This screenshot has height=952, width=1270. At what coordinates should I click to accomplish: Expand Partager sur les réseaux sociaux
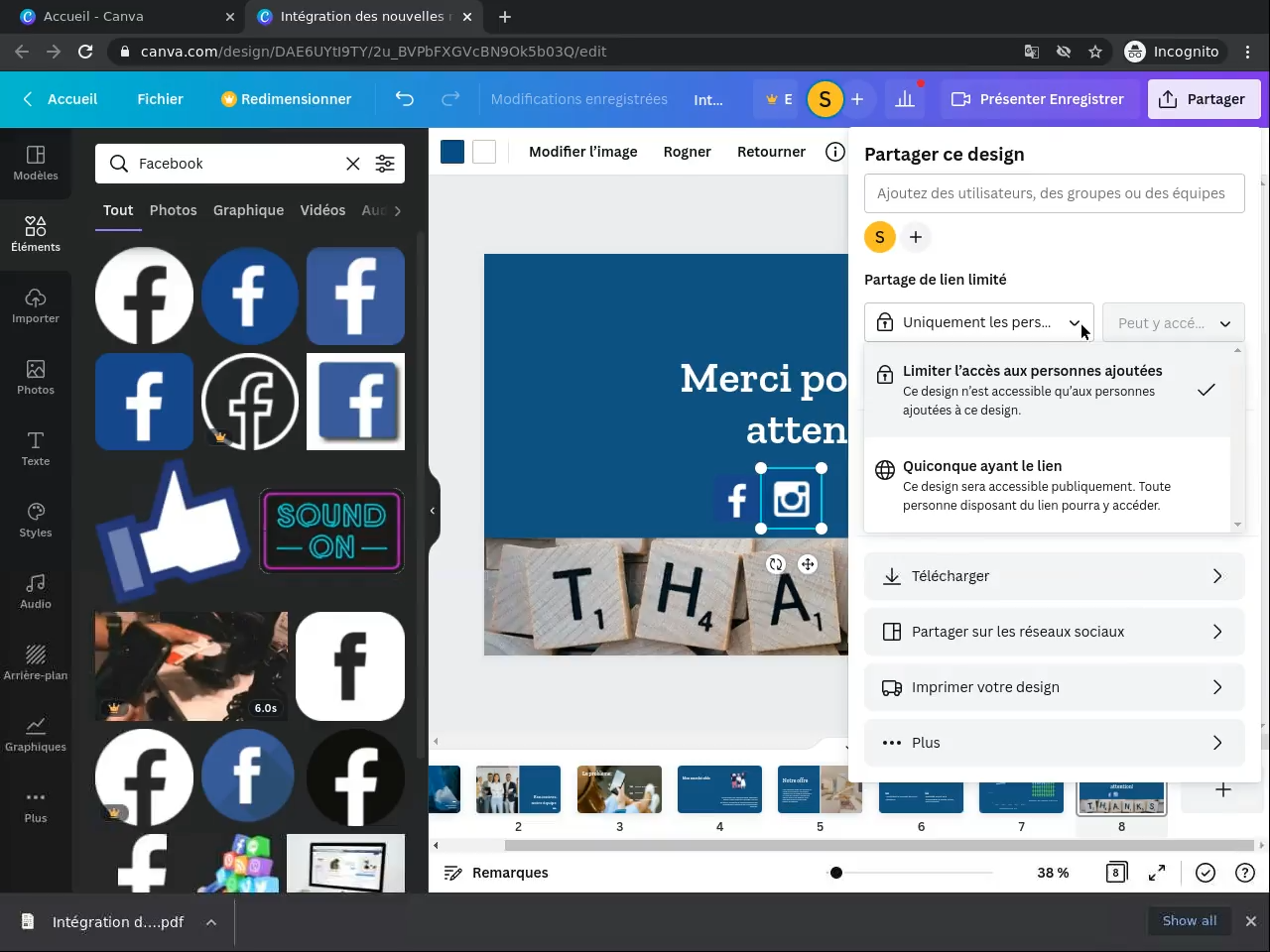pos(1055,632)
